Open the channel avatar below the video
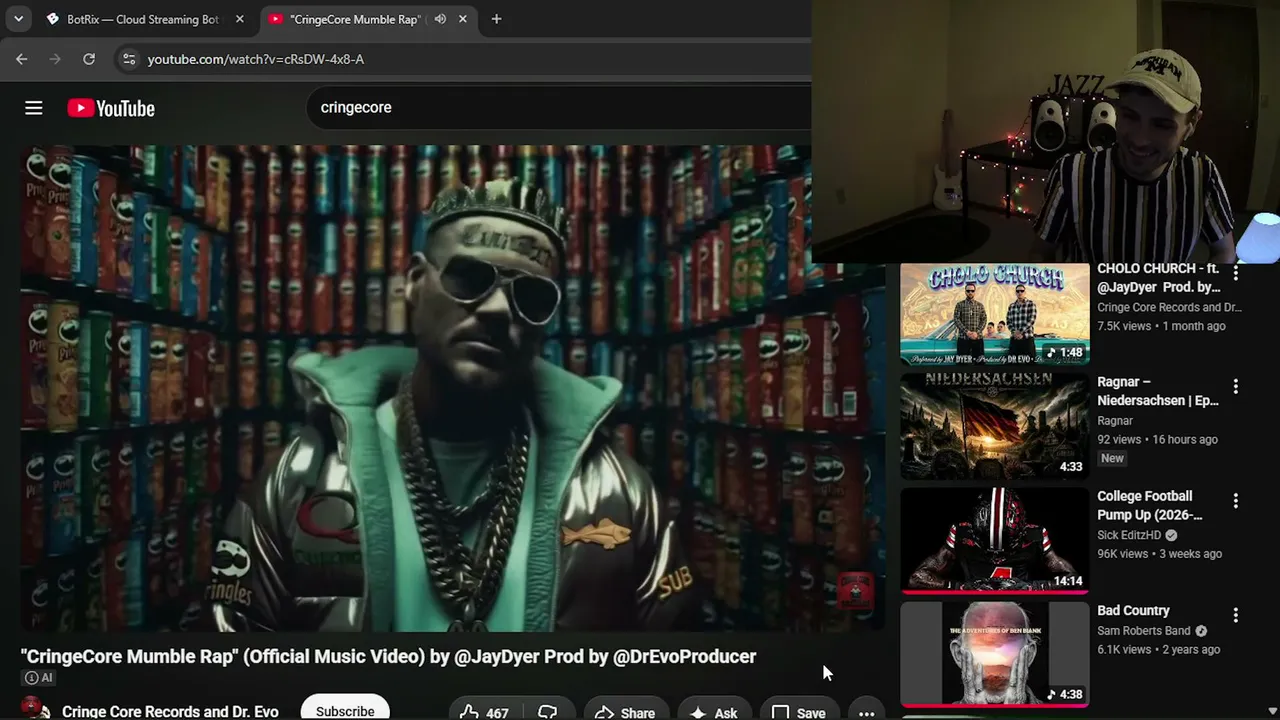1280x720 pixels. [x=36, y=709]
